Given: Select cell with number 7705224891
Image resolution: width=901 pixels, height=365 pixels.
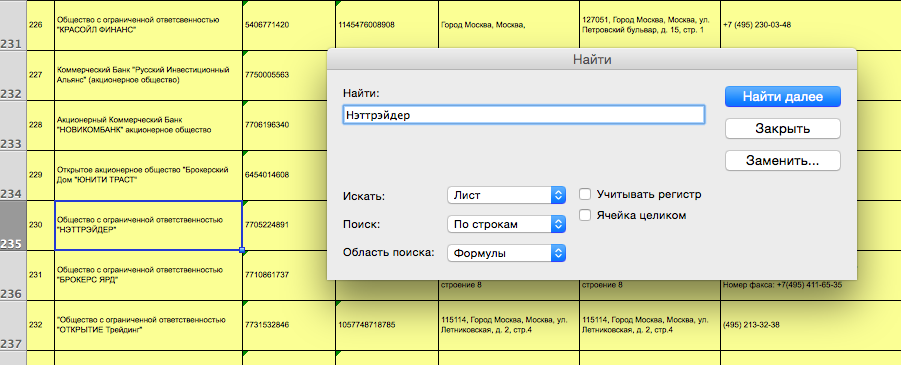Looking at the screenshot, I should [x=284, y=226].
